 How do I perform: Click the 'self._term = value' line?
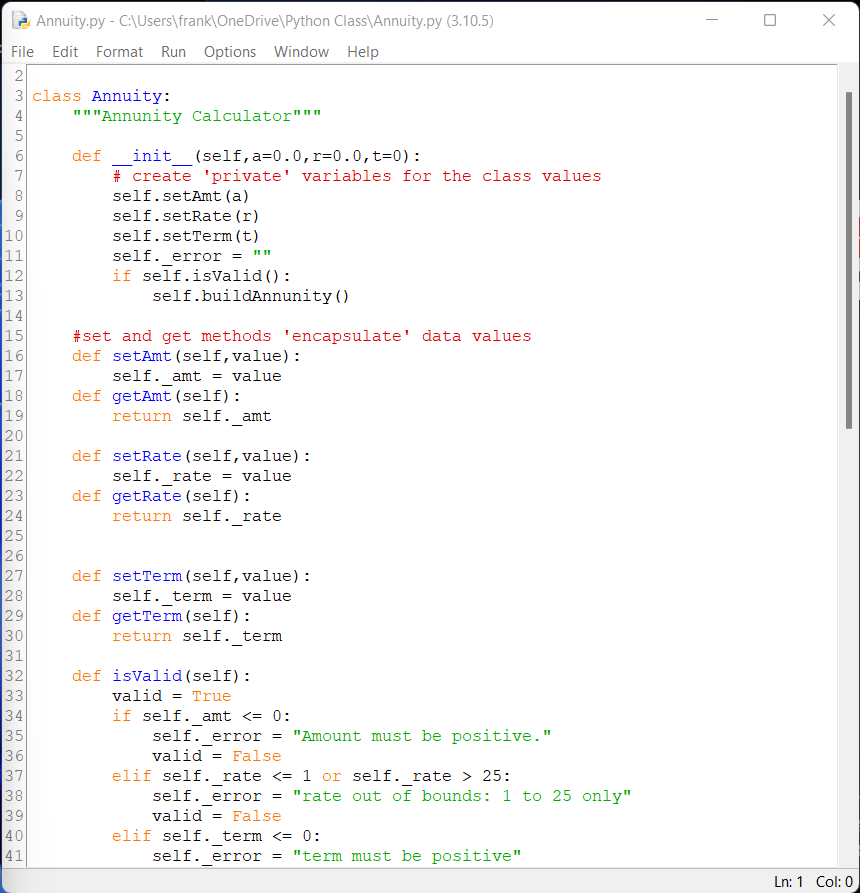click(202, 596)
